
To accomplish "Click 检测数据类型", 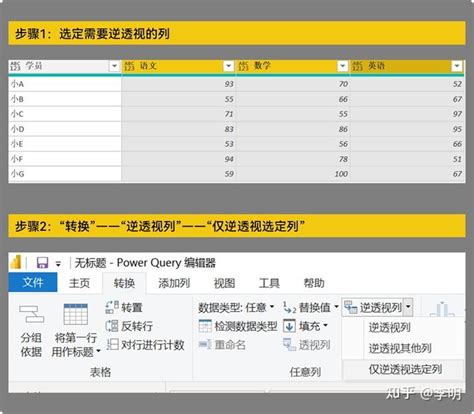I will 238,326.
